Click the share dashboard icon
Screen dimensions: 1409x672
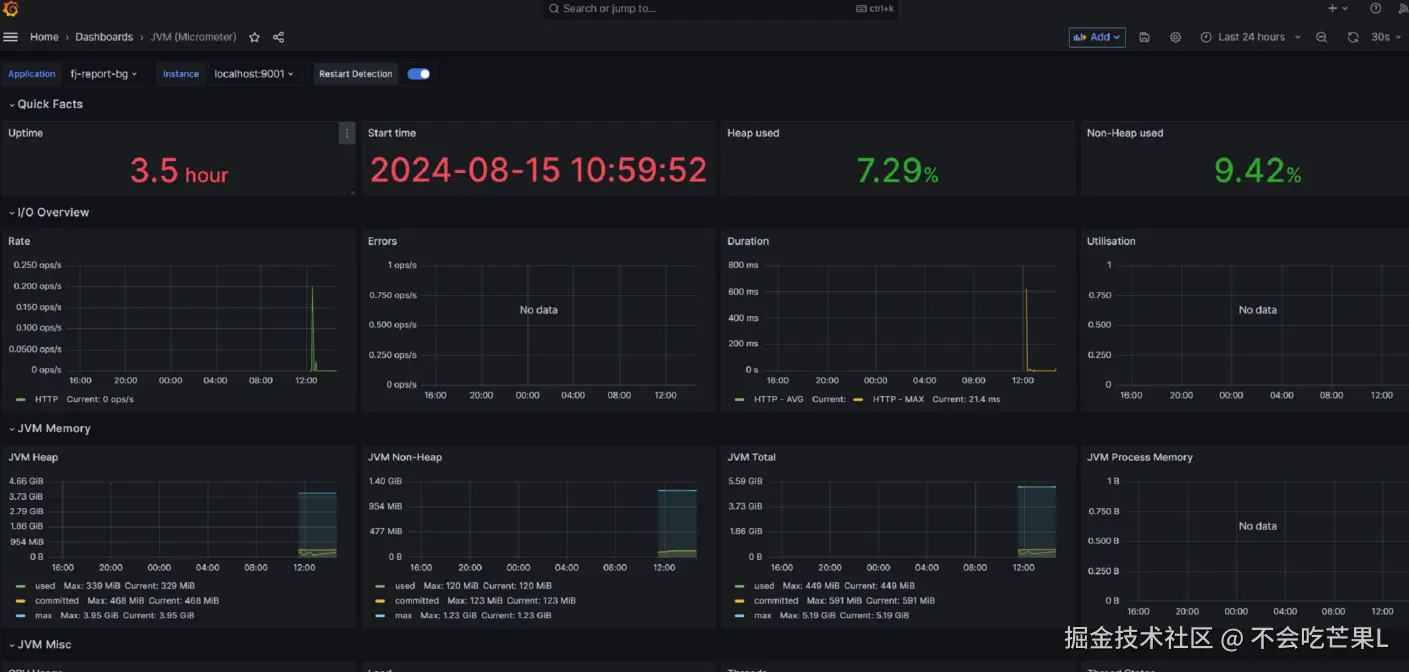tap(279, 37)
